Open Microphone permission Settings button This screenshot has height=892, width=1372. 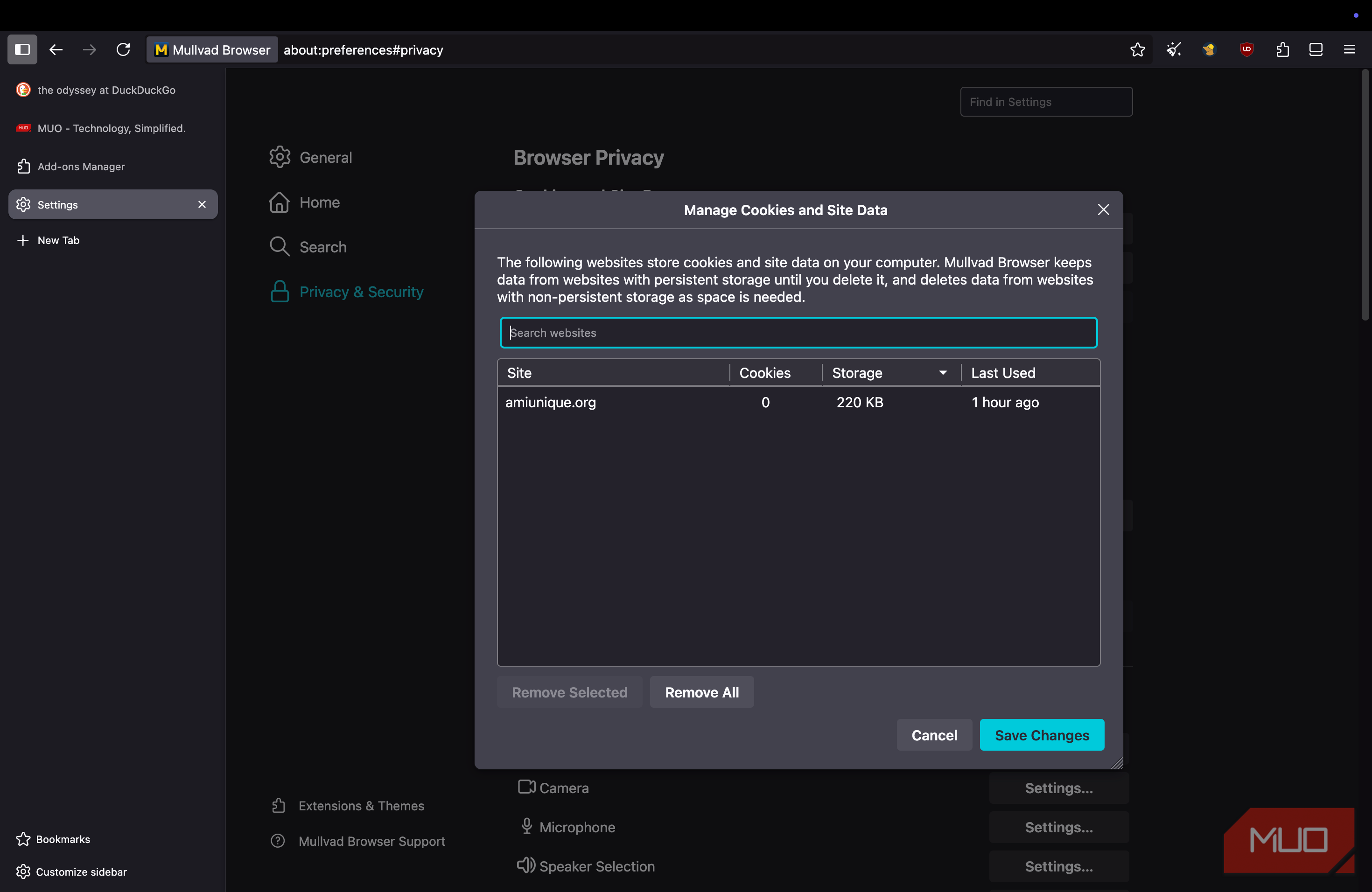click(1058, 827)
